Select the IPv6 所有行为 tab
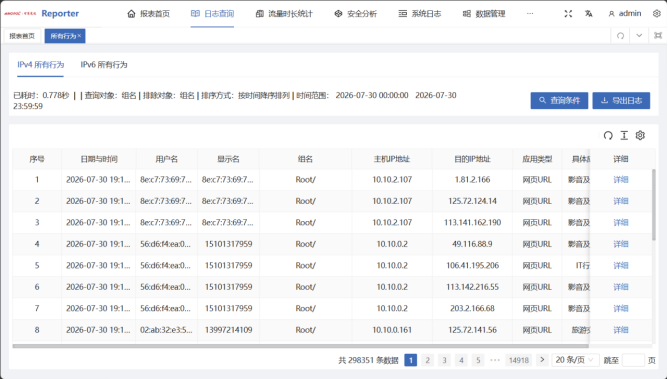 [x=104, y=65]
